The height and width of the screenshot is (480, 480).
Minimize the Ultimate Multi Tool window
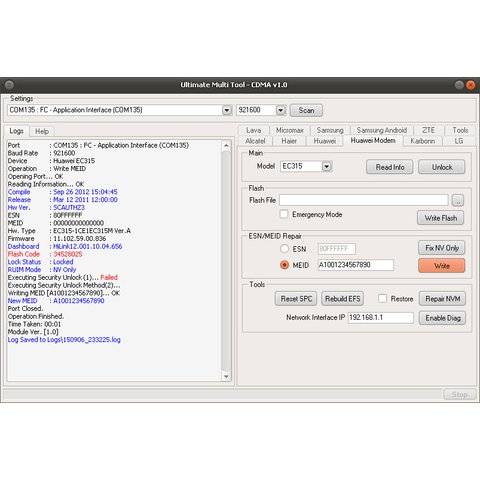459,85
